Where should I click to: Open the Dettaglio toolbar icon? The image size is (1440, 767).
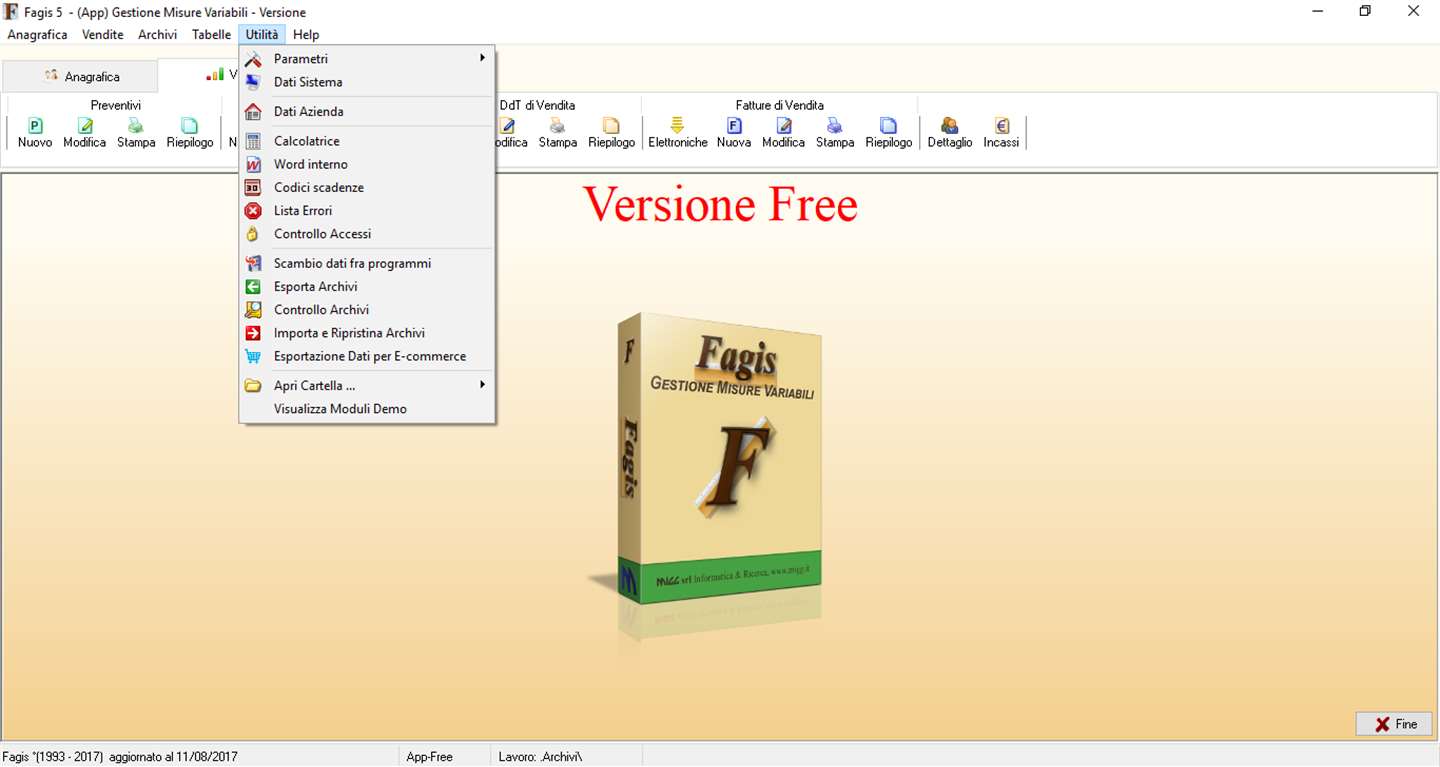point(950,133)
